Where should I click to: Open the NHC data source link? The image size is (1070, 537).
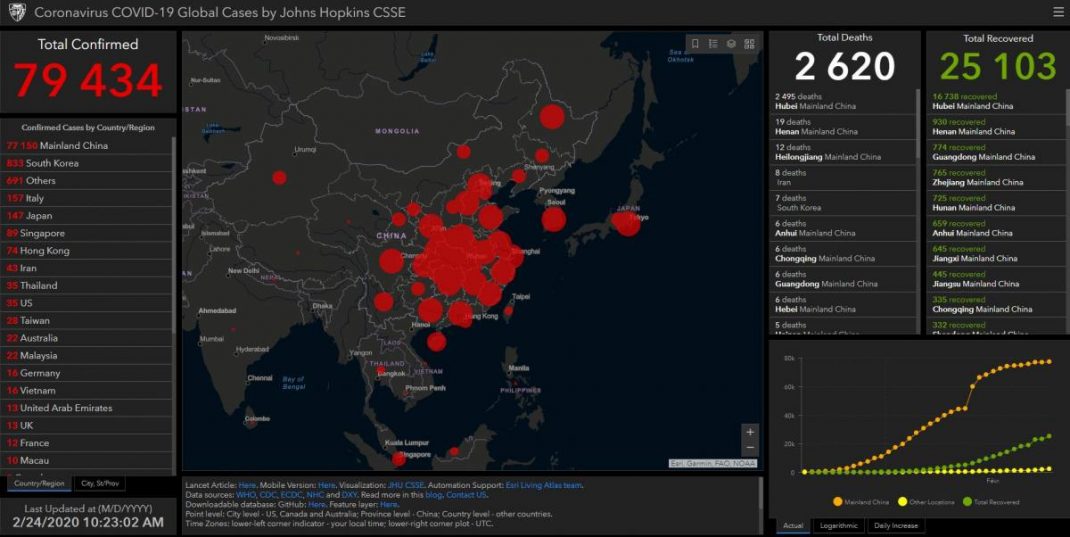315,495
